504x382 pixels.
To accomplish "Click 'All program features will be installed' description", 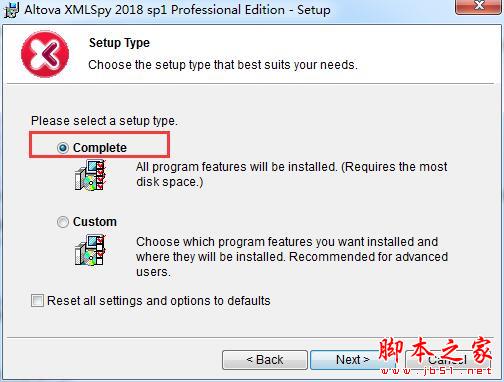I will click(x=292, y=174).
